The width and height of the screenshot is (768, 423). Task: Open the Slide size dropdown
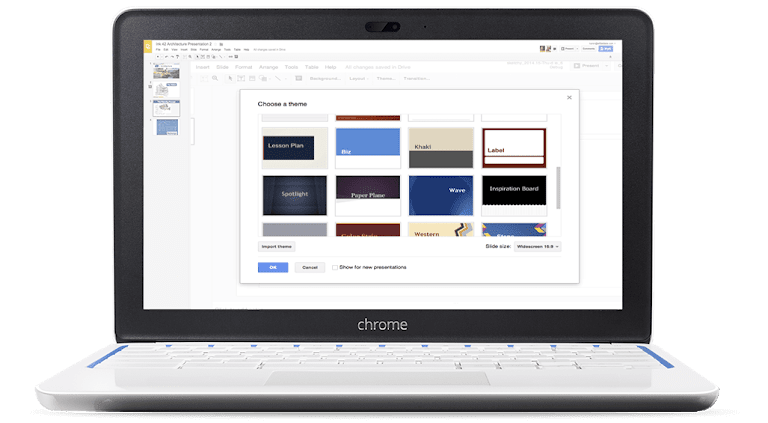(537, 245)
